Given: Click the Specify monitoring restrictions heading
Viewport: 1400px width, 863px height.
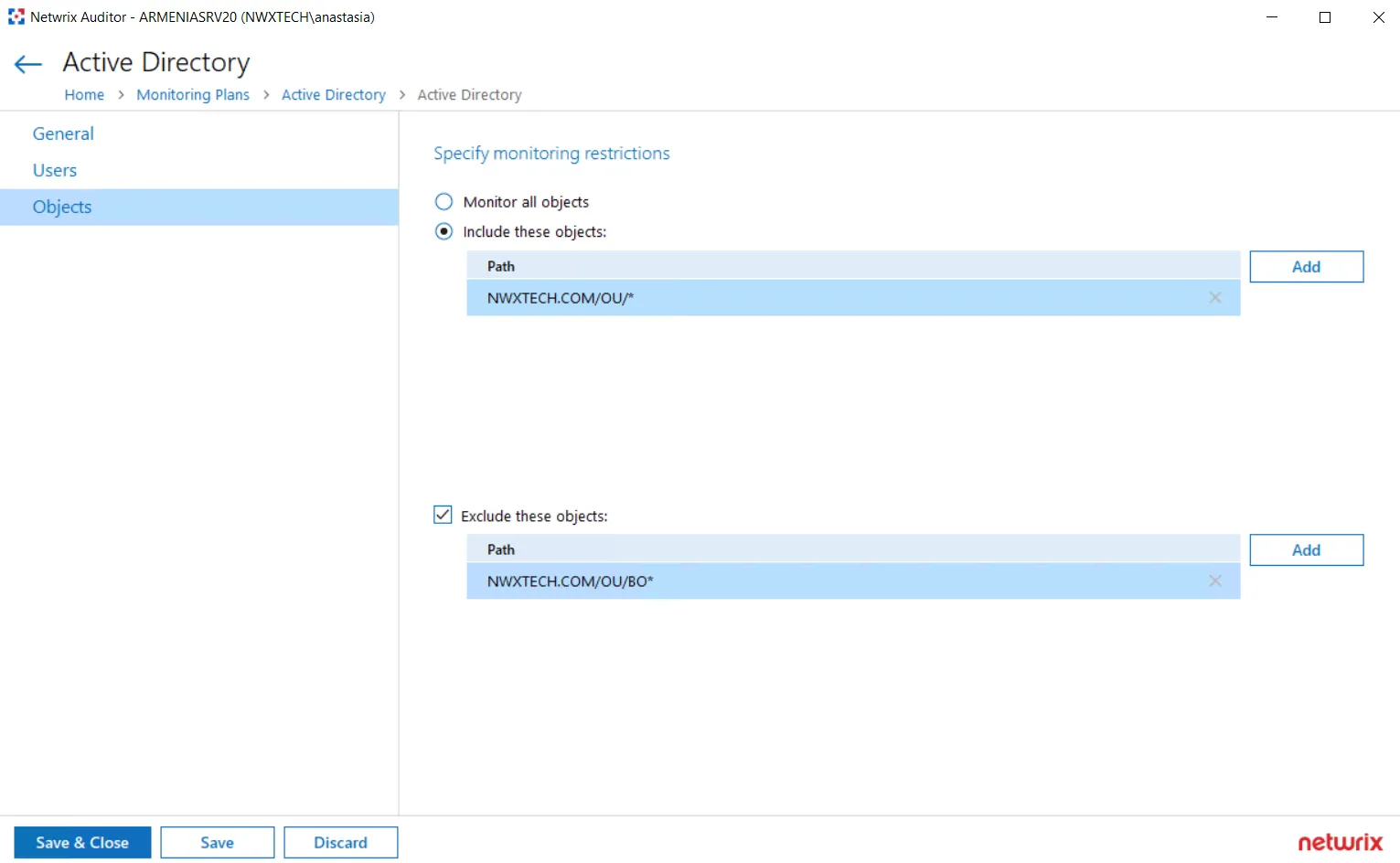Looking at the screenshot, I should [x=551, y=154].
